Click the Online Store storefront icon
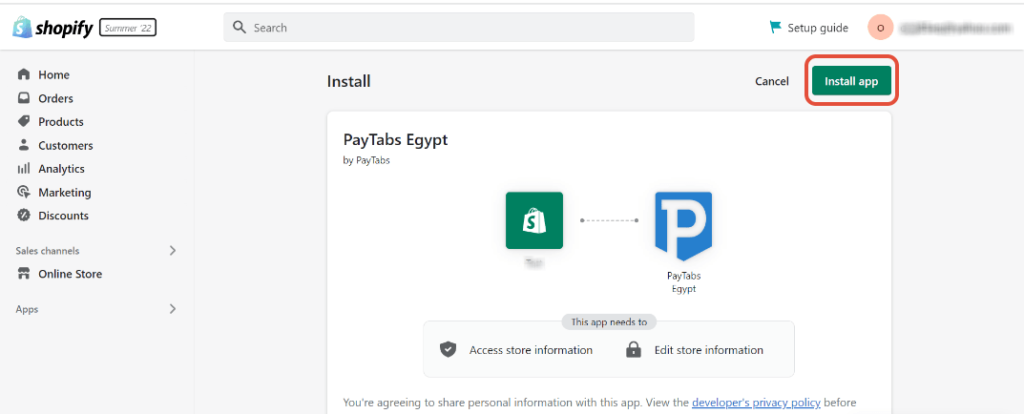 pos(24,274)
